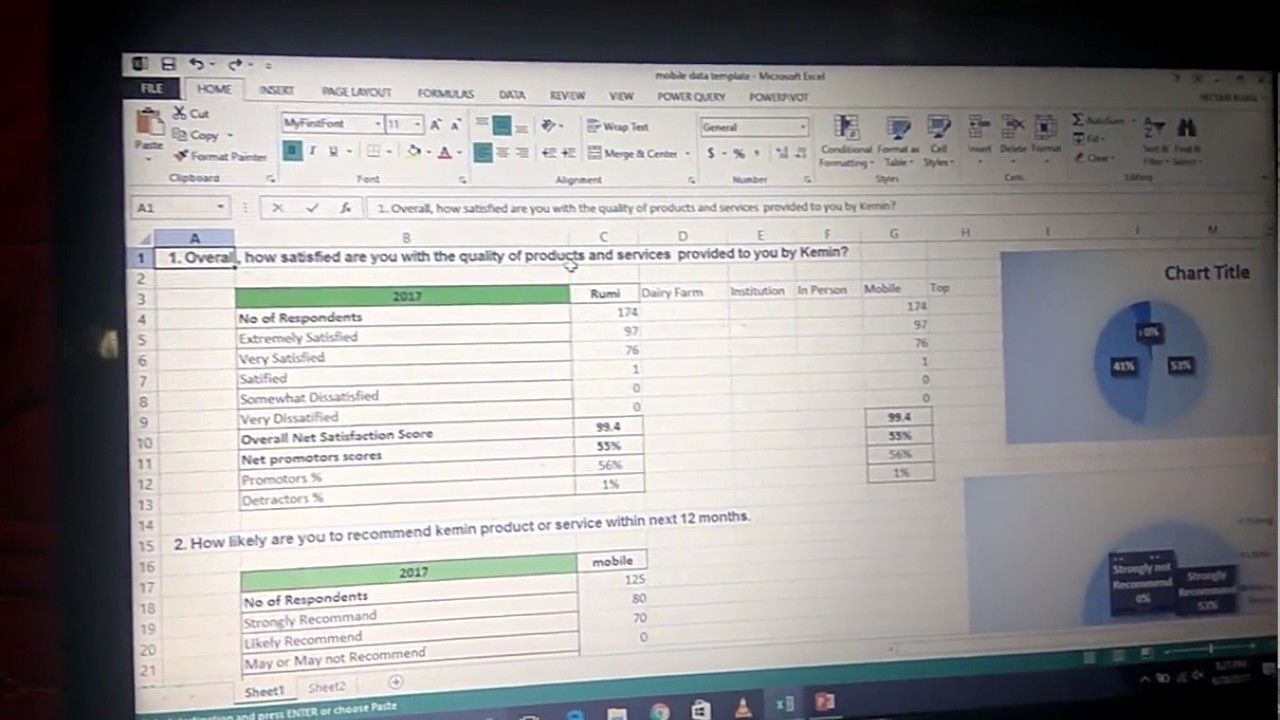Toggle Italic formatting
The width and height of the screenshot is (1280, 720).
312,151
